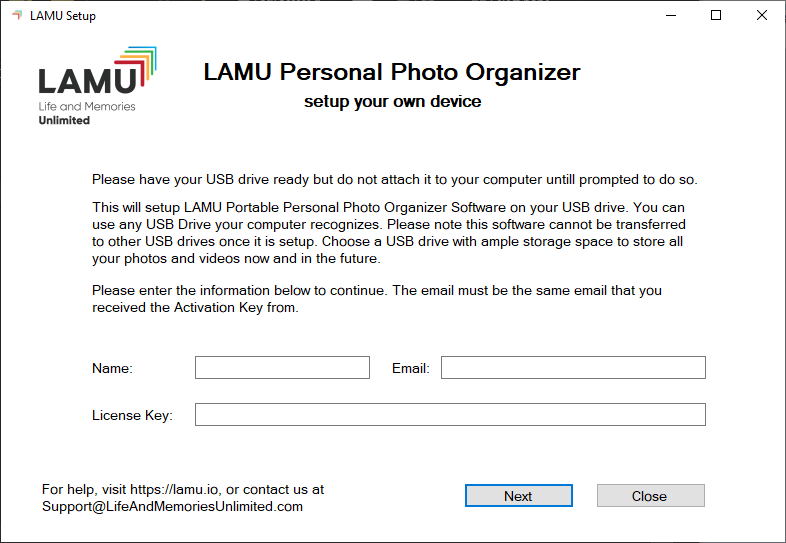
Task: Click the "LAMU Setup" window title text
Action: tap(63, 16)
